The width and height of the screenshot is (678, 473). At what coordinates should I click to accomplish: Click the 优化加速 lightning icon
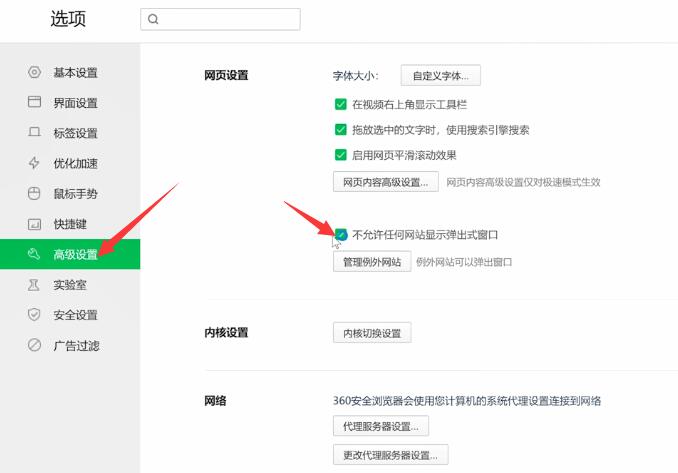(34, 163)
